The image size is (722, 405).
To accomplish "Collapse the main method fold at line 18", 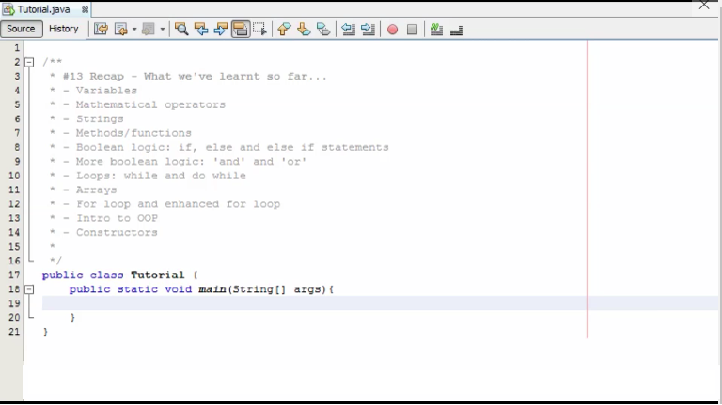I will click(29, 289).
